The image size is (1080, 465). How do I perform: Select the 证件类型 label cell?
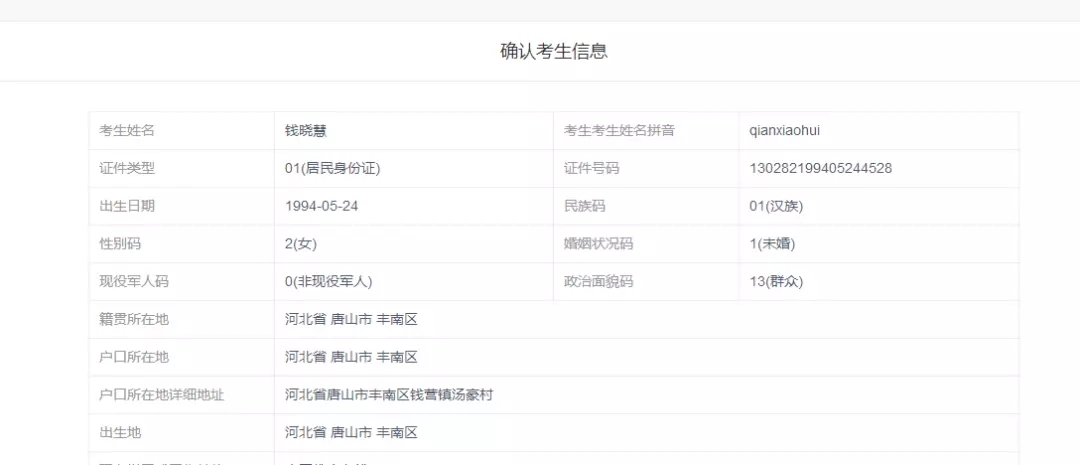point(182,169)
